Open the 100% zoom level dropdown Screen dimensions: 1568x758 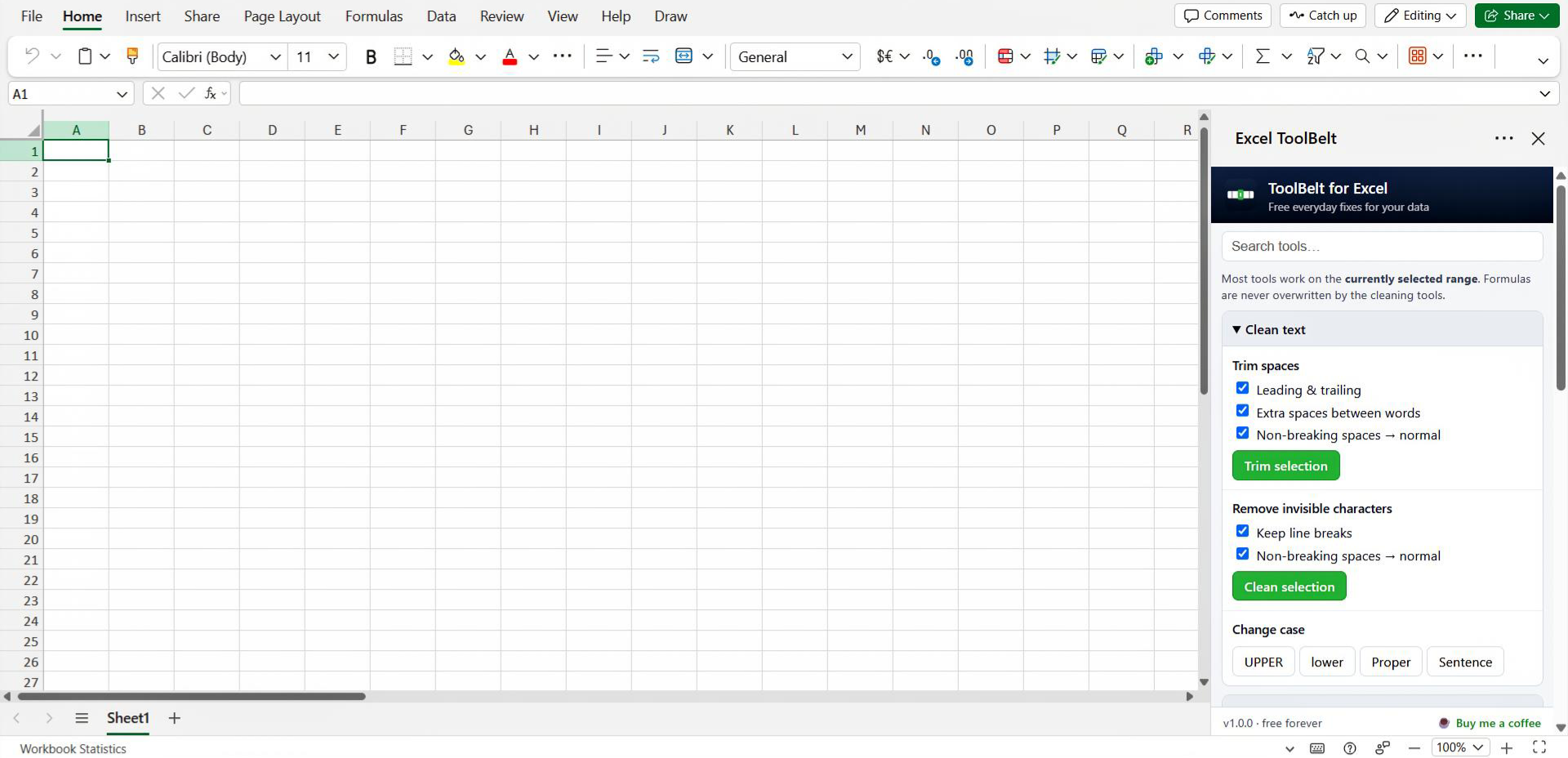tap(1460, 747)
